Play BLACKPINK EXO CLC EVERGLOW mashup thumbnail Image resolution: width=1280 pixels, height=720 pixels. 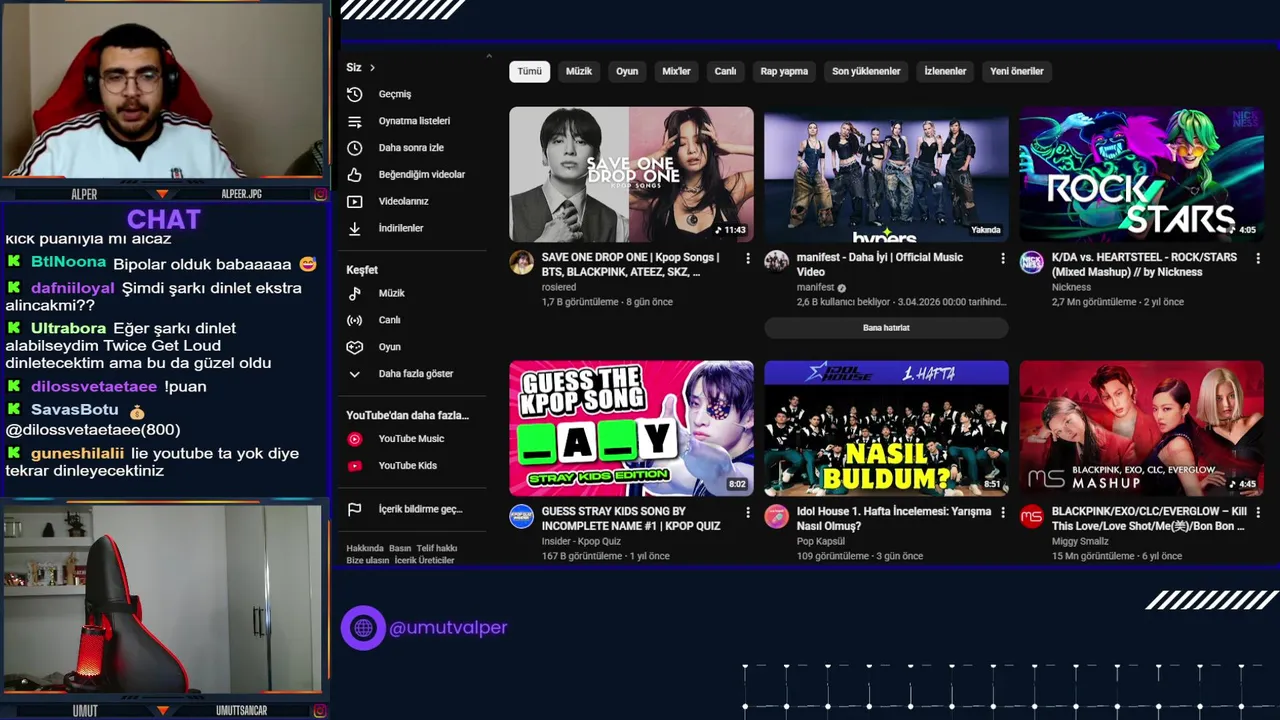tap(1141, 429)
